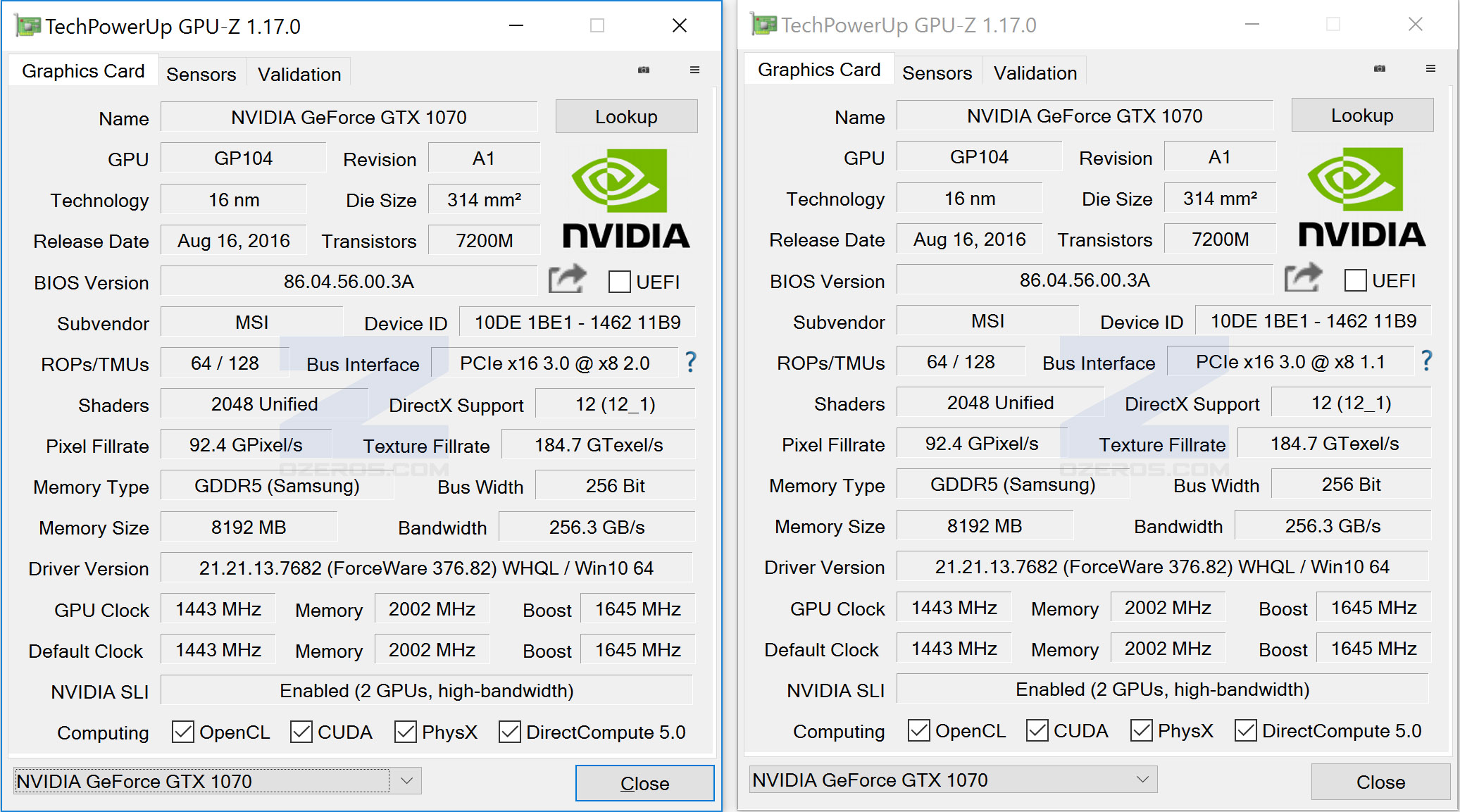The height and width of the screenshot is (812, 1460).
Task: Switch to Sensors tab in left window
Action: coord(201,74)
